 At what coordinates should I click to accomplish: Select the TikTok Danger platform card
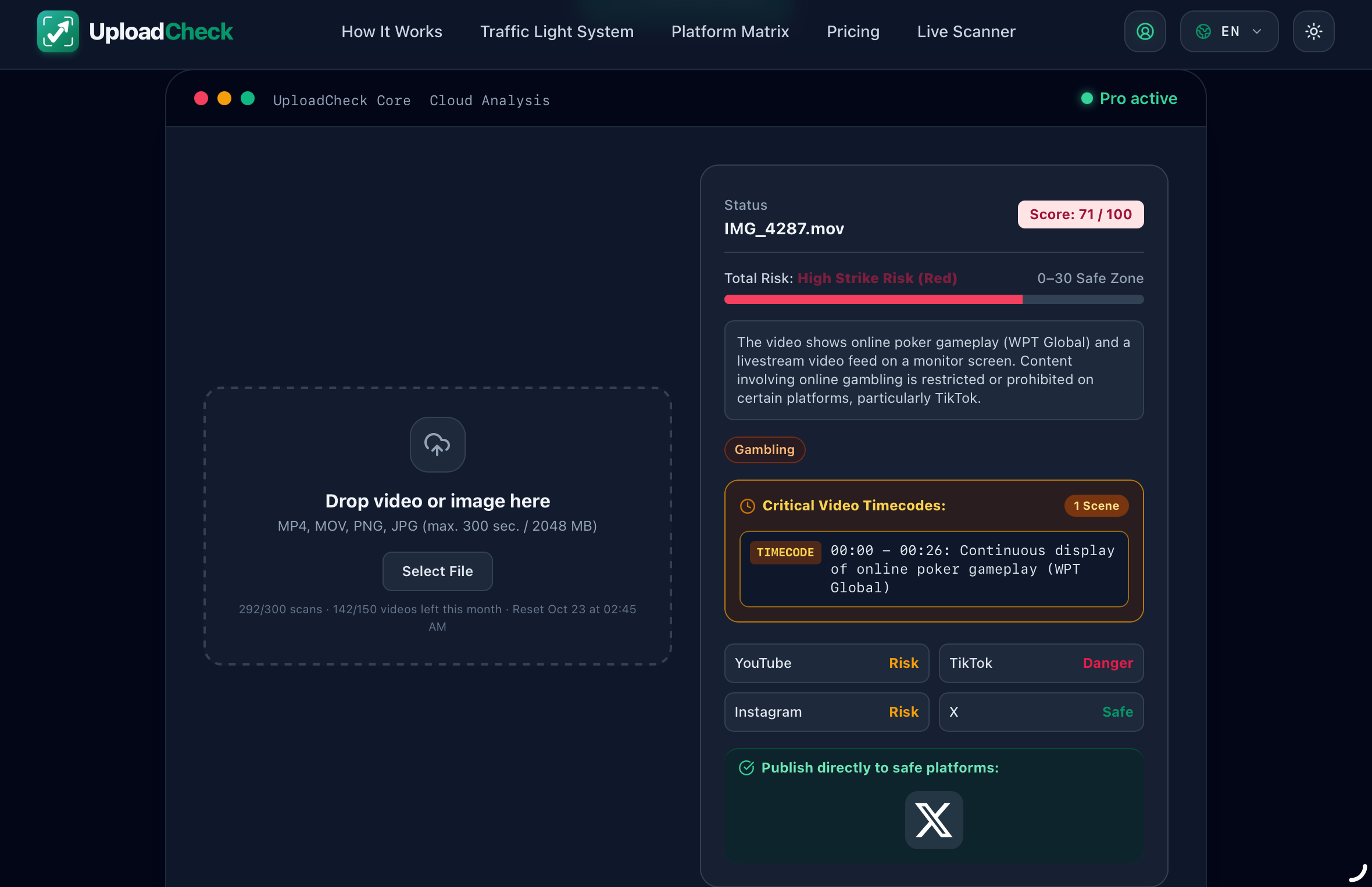pos(1041,663)
